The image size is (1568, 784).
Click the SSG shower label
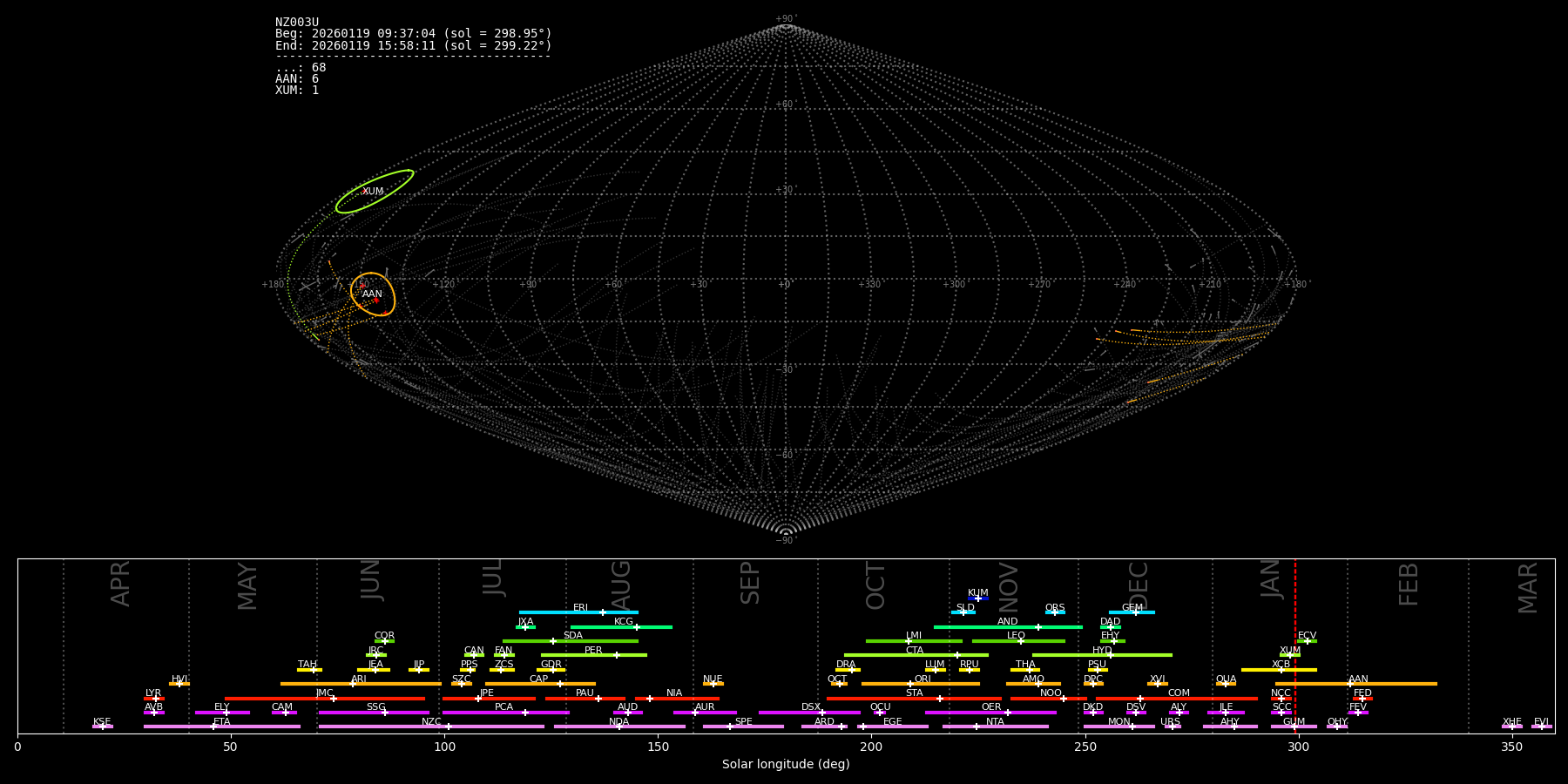coord(376,707)
